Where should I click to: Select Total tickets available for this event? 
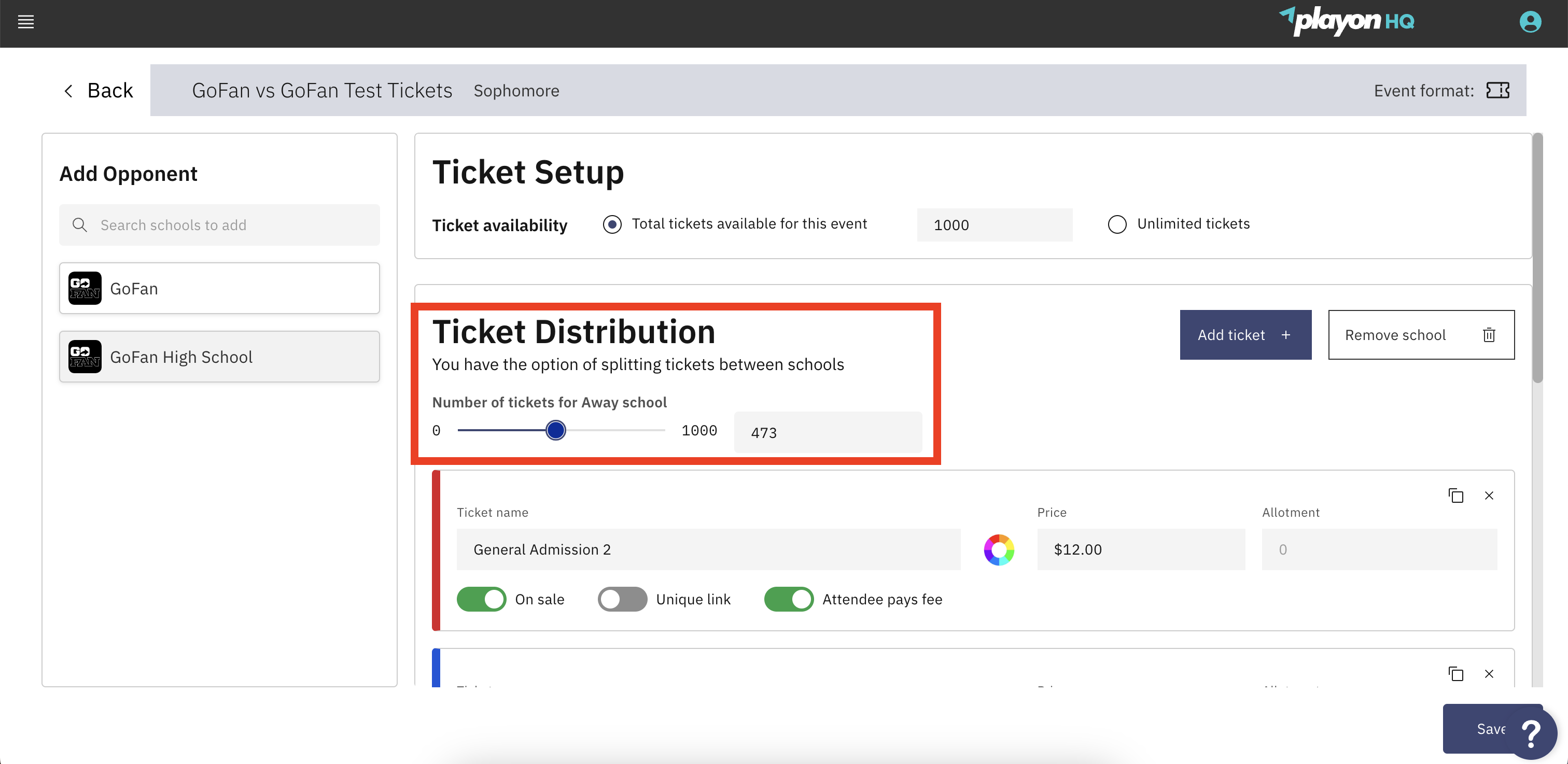pos(612,224)
